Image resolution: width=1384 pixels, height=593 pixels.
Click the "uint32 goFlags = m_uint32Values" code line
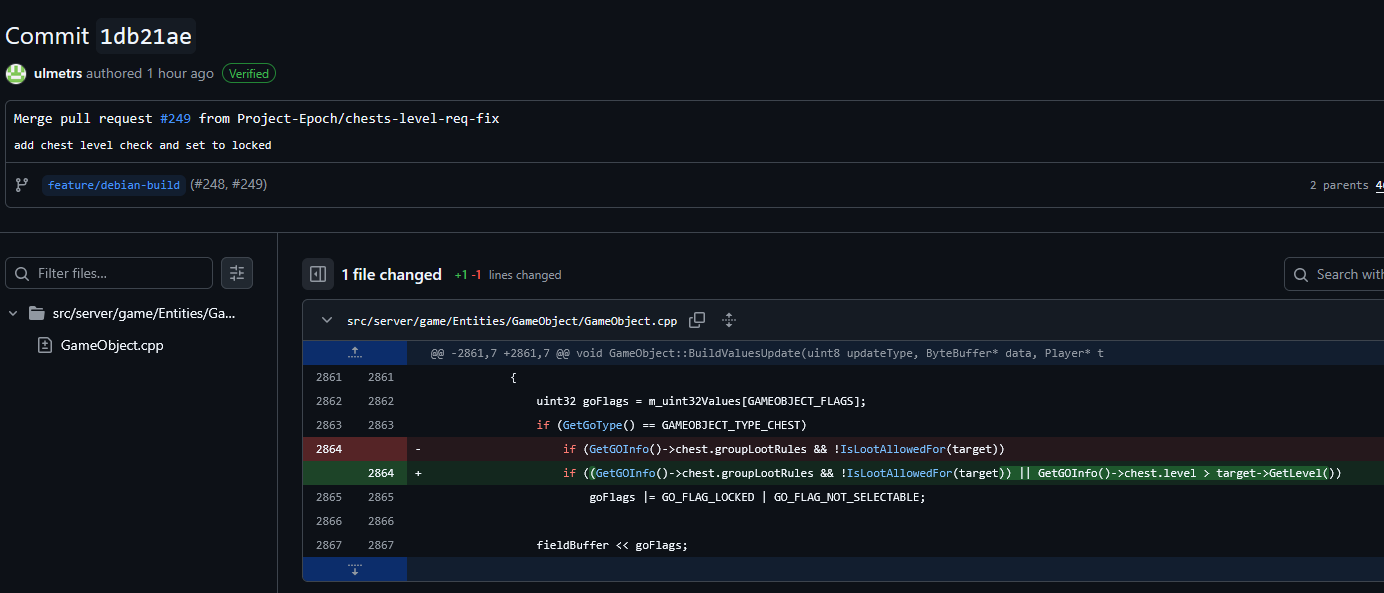[701, 401]
